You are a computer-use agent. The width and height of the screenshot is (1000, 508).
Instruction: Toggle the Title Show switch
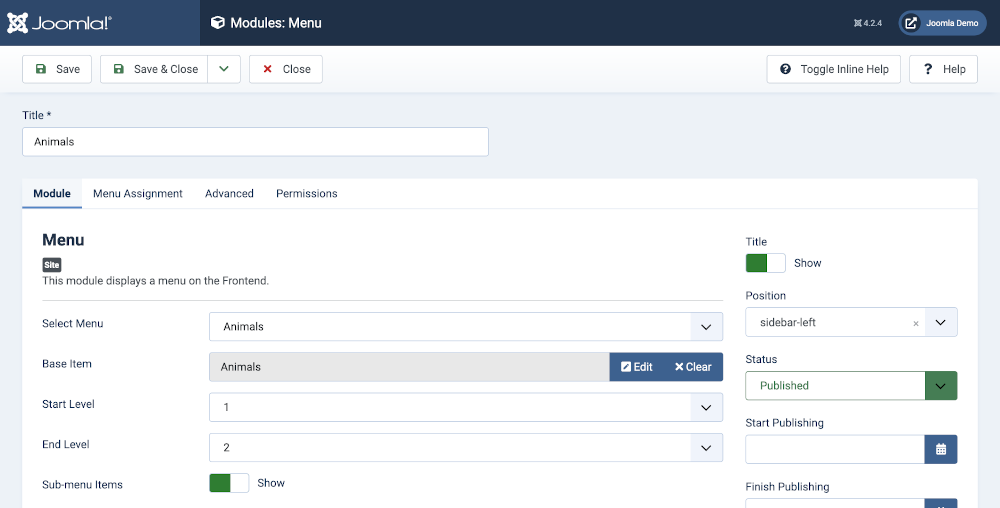pos(765,263)
